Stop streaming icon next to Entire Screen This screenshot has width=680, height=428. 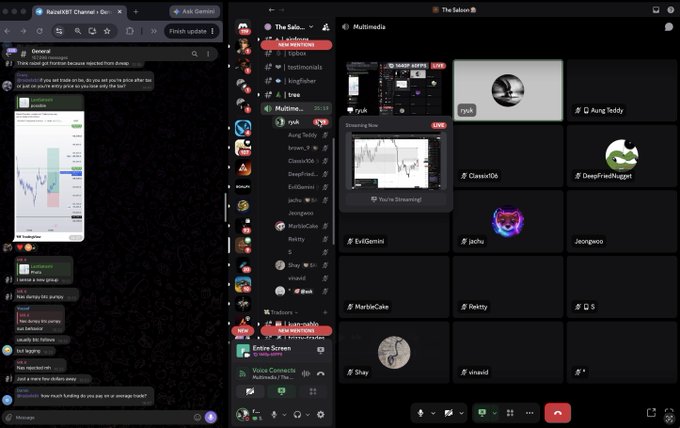click(320, 350)
